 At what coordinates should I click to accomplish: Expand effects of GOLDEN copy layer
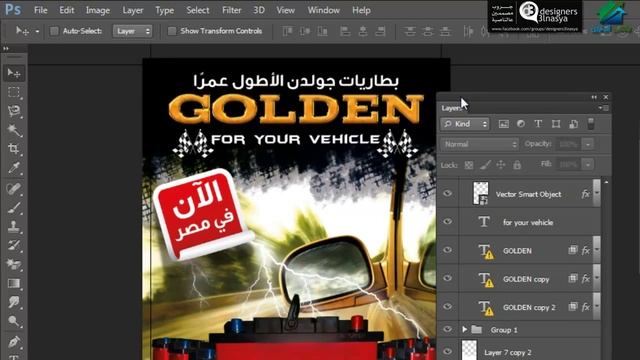(x=597, y=278)
